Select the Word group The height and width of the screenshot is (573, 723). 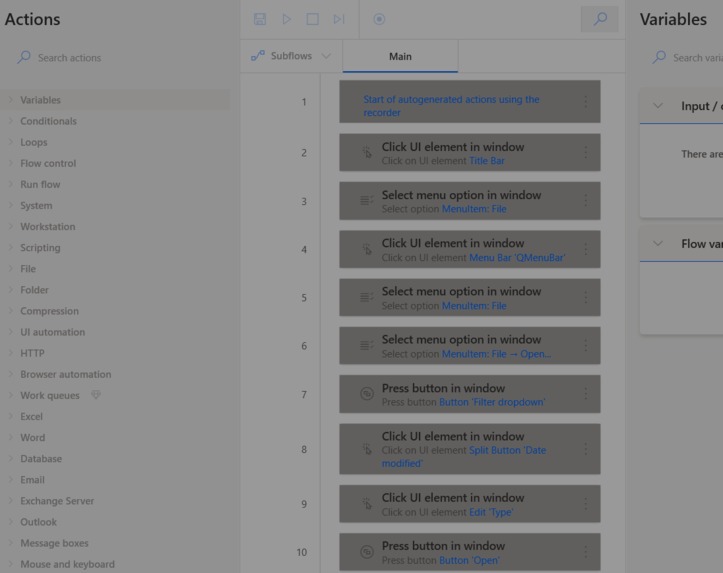tap(33, 437)
